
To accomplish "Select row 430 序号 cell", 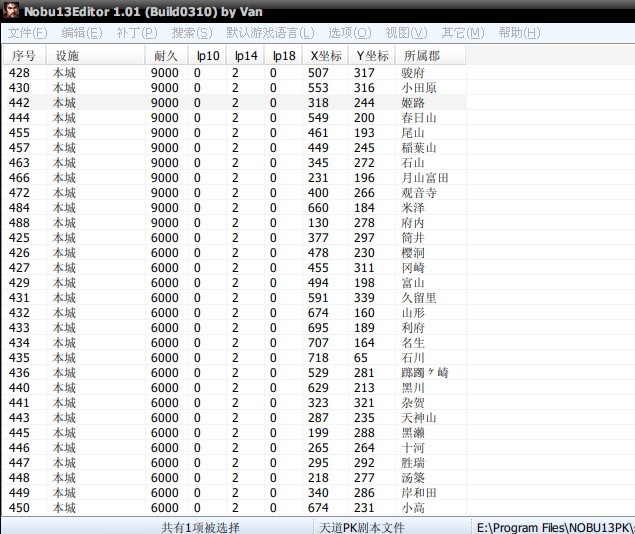I will [x=19, y=88].
